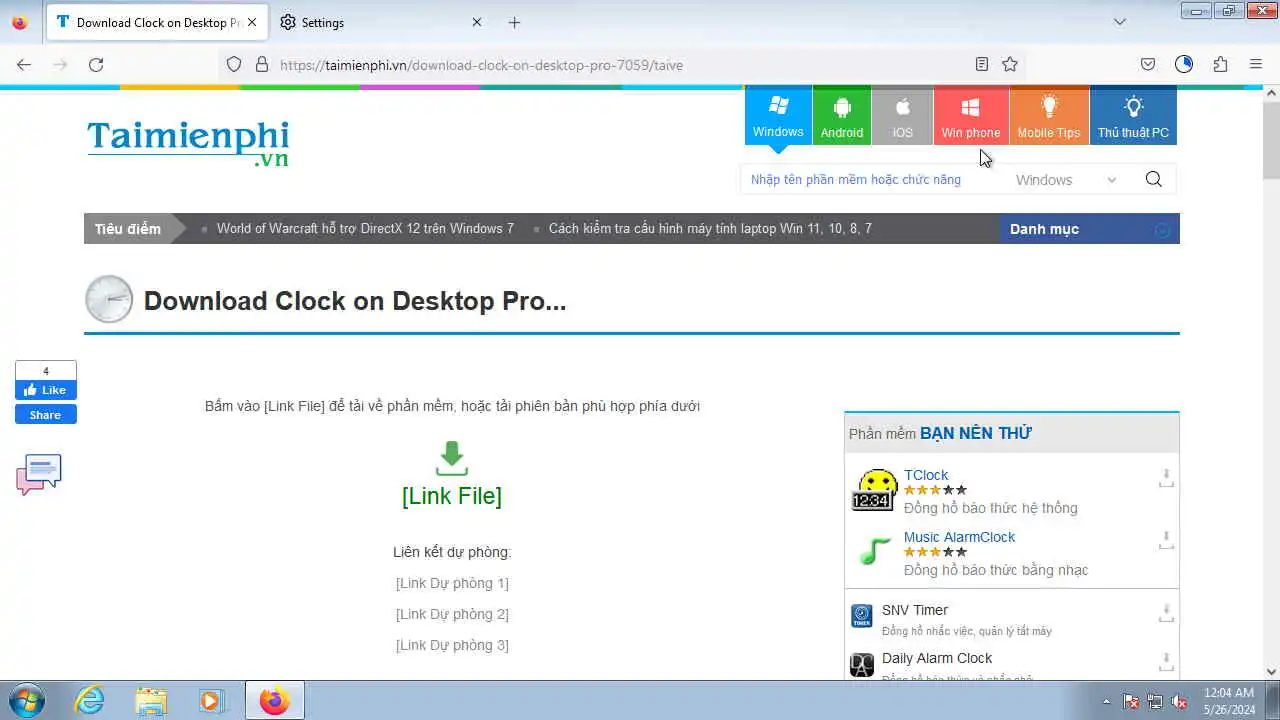Click the Music AlarmClock green note icon
Image resolution: width=1280 pixels, height=720 pixels.
(x=874, y=550)
